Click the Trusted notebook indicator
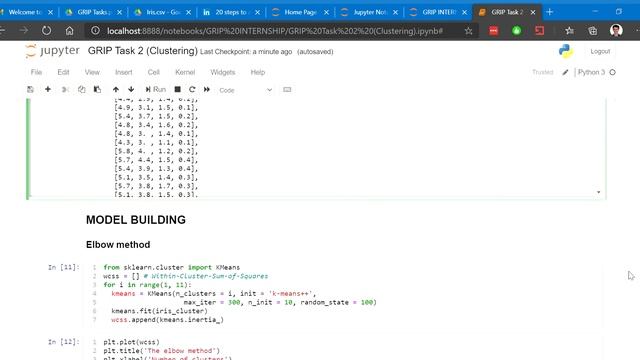The height and width of the screenshot is (360, 640). click(542, 72)
